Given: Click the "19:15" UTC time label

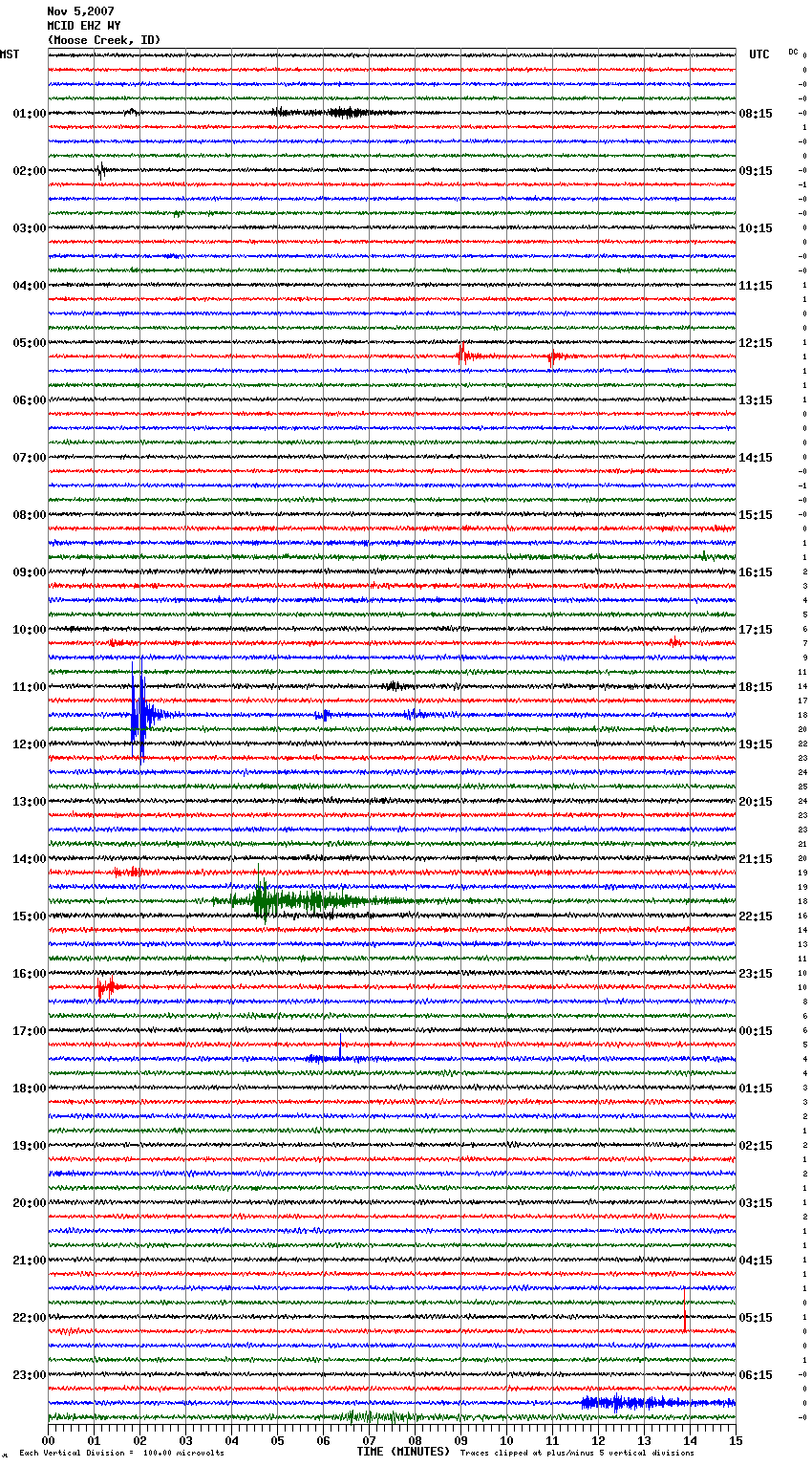Looking at the screenshot, I should [756, 744].
